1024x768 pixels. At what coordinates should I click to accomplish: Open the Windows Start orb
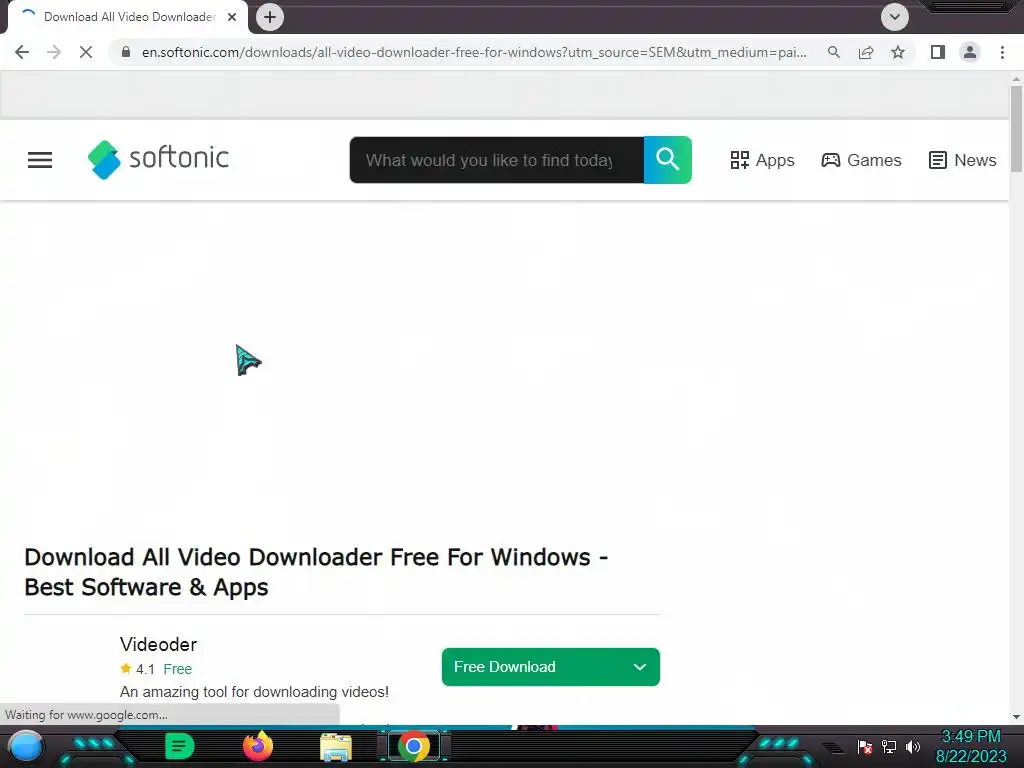point(26,746)
